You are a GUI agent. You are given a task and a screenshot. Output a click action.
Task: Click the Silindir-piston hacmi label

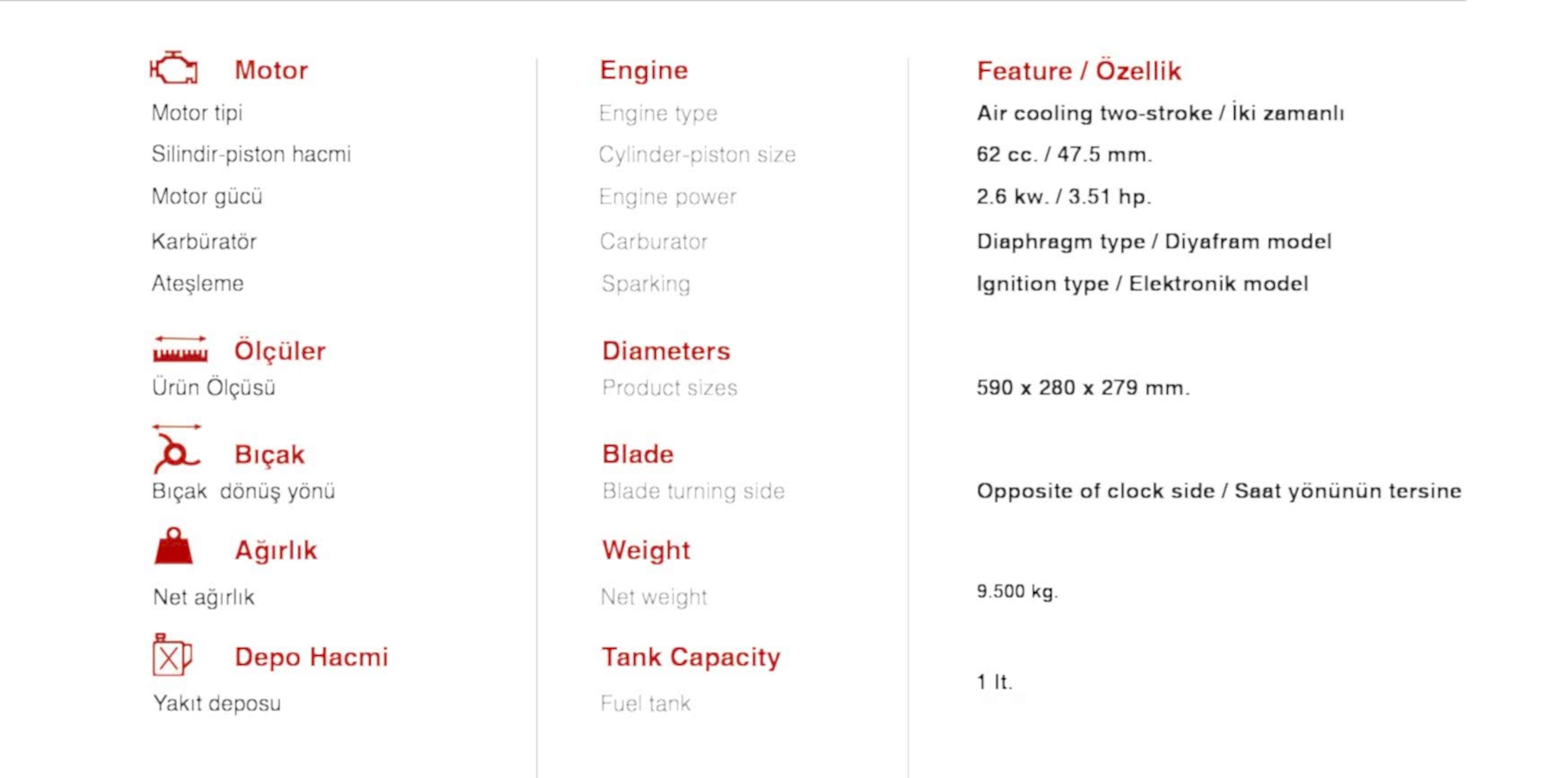coord(251,154)
